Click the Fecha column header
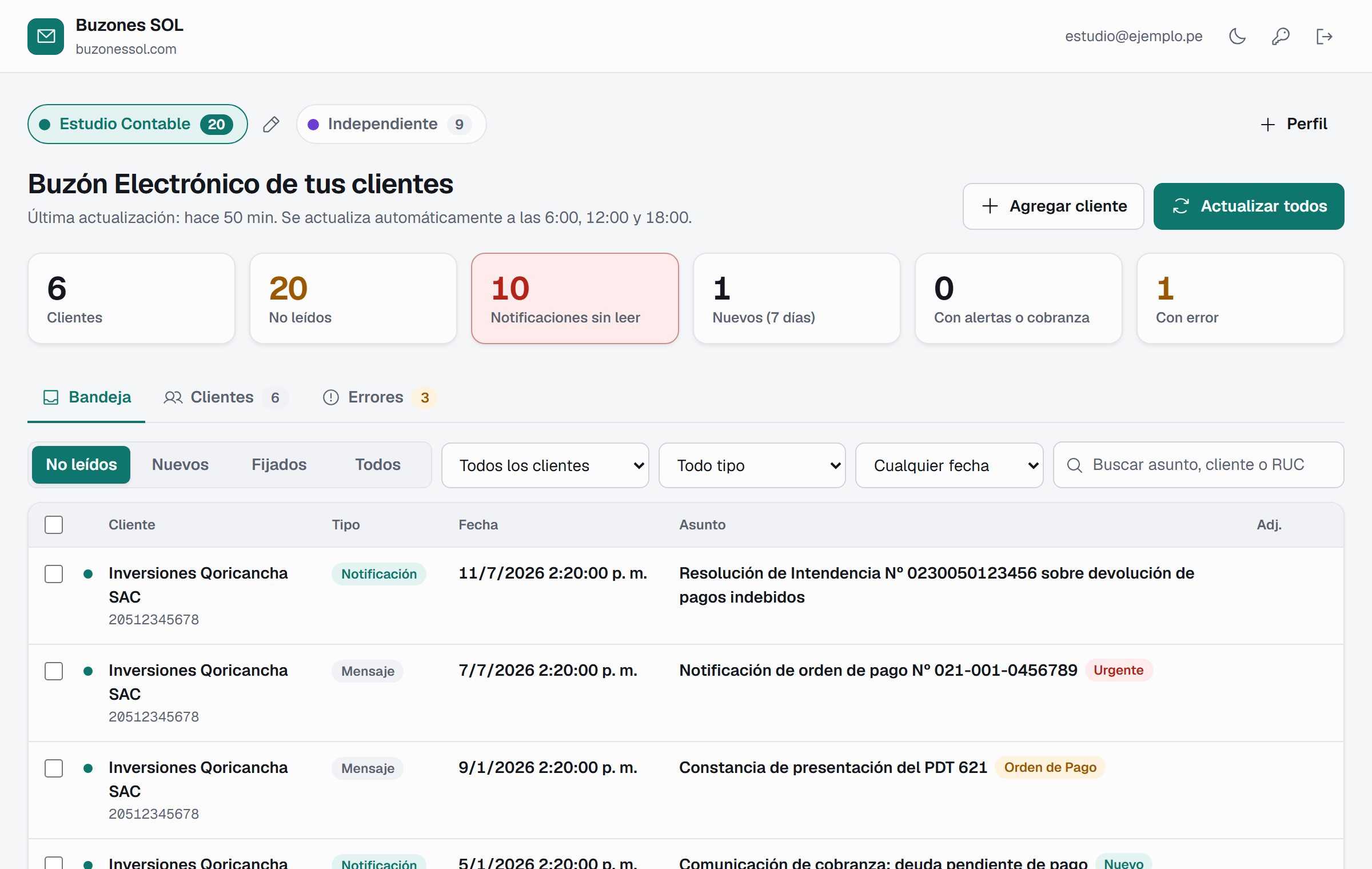This screenshot has height=869, width=1372. [x=478, y=525]
